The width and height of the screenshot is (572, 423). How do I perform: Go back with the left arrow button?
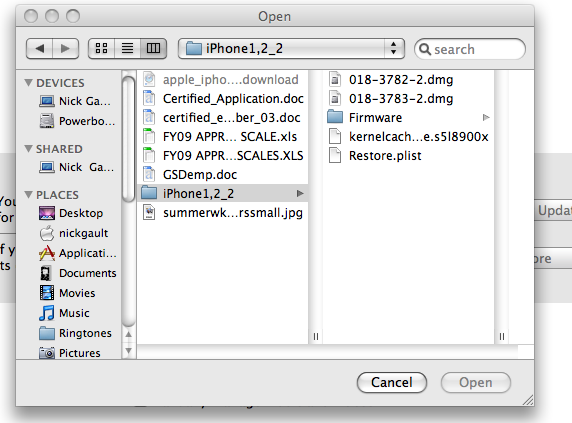click(40, 48)
